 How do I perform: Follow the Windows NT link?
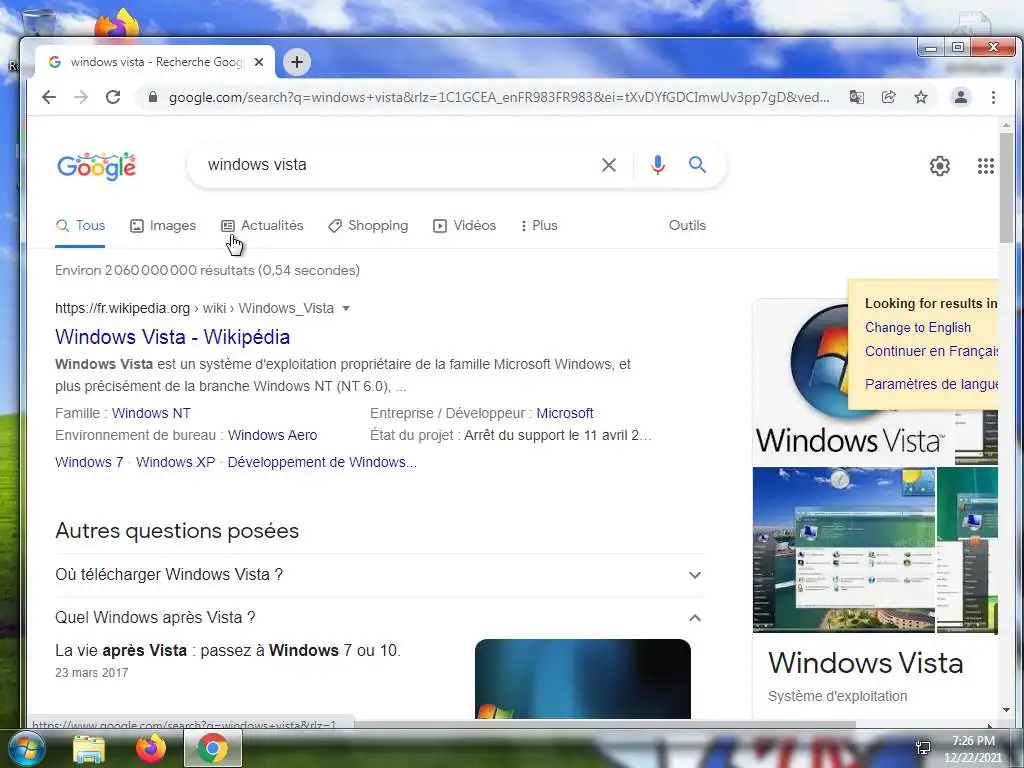coord(152,413)
